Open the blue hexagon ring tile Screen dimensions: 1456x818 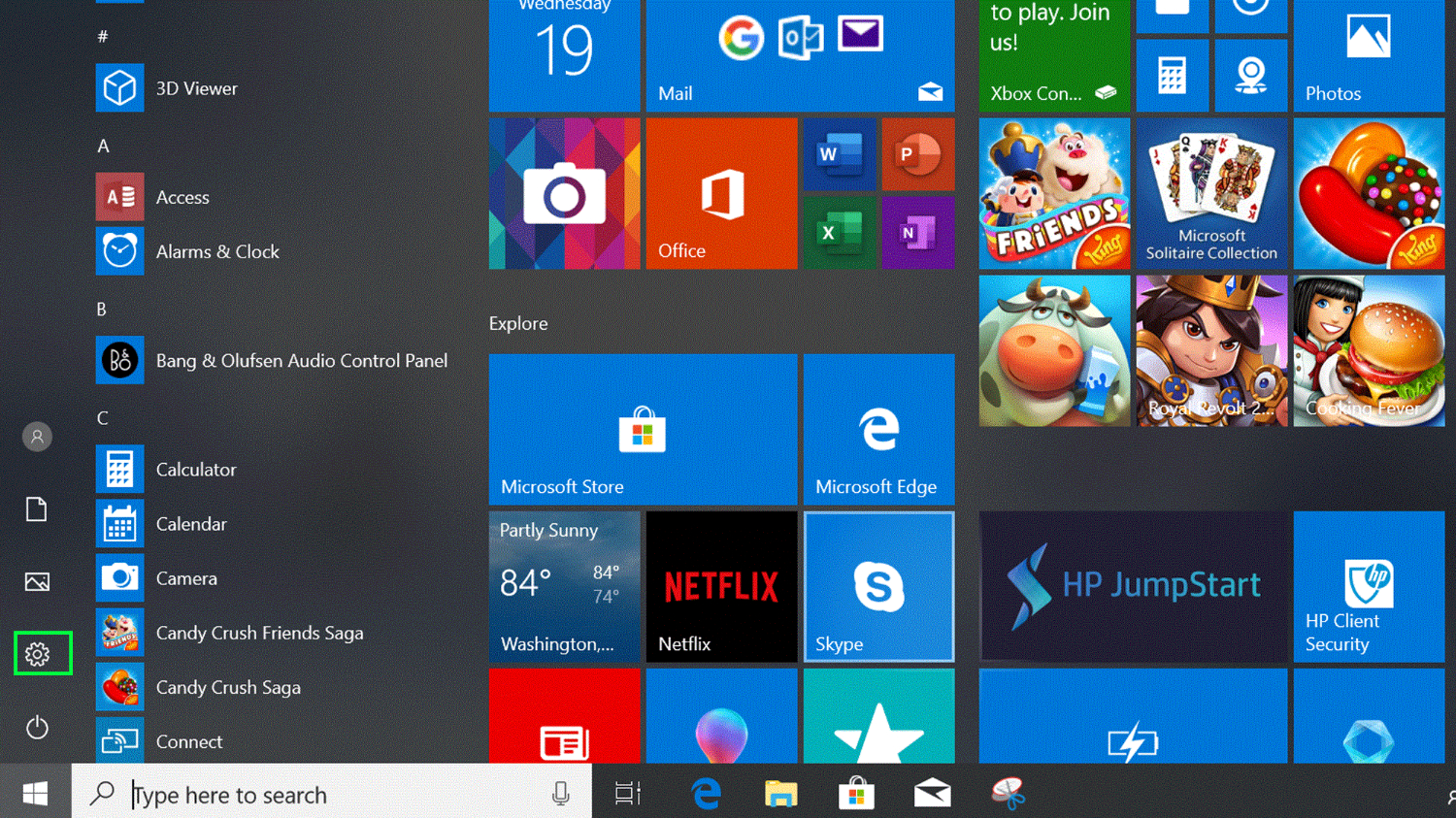(x=1369, y=716)
